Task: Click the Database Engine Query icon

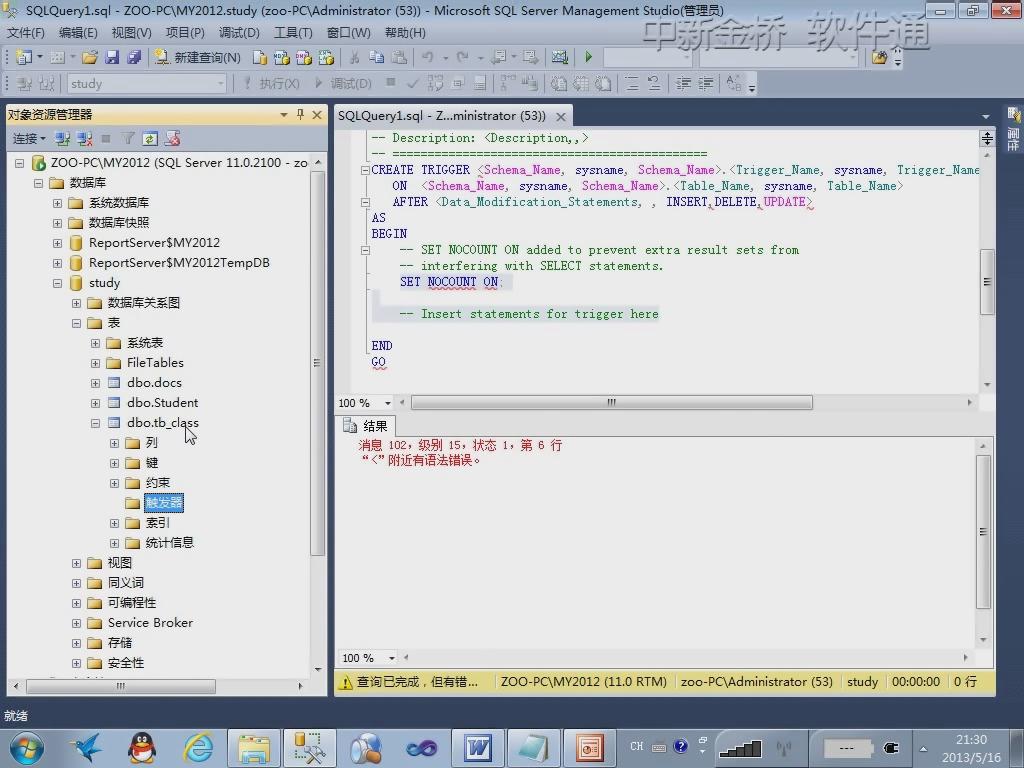Action: pos(259,57)
